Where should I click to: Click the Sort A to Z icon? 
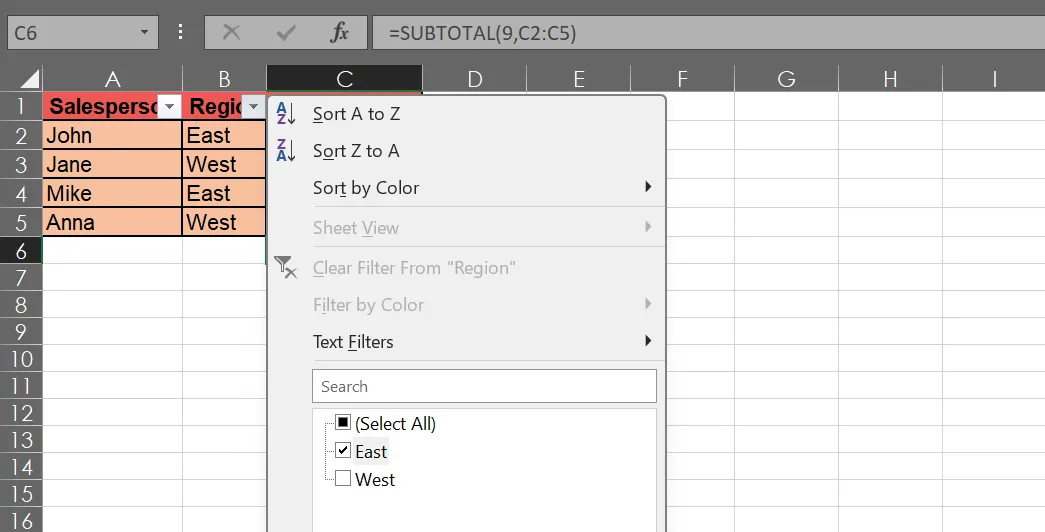[x=286, y=114]
